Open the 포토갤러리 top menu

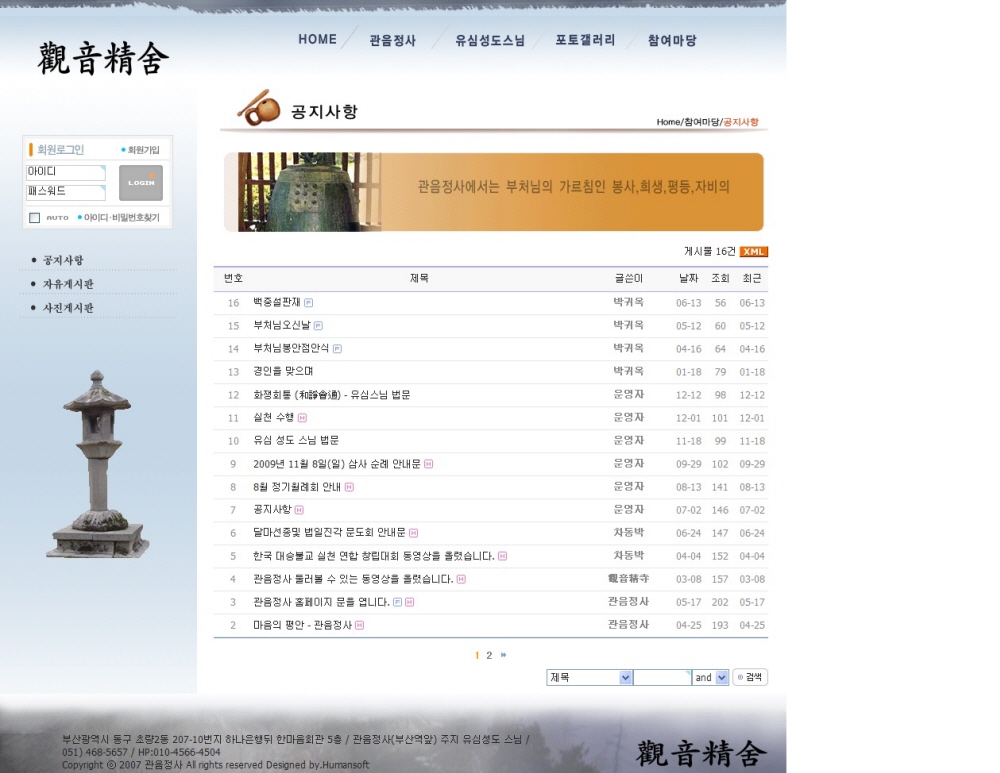pos(585,41)
